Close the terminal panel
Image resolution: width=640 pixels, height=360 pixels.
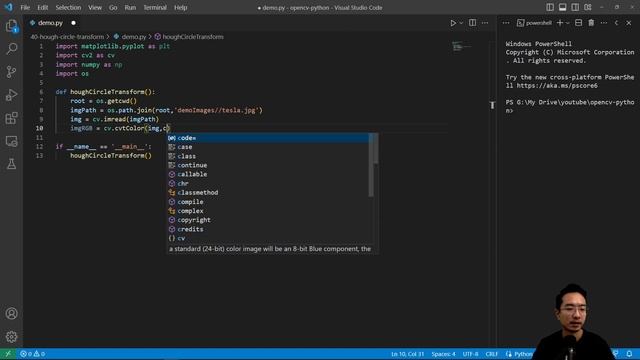tap(629, 23)
